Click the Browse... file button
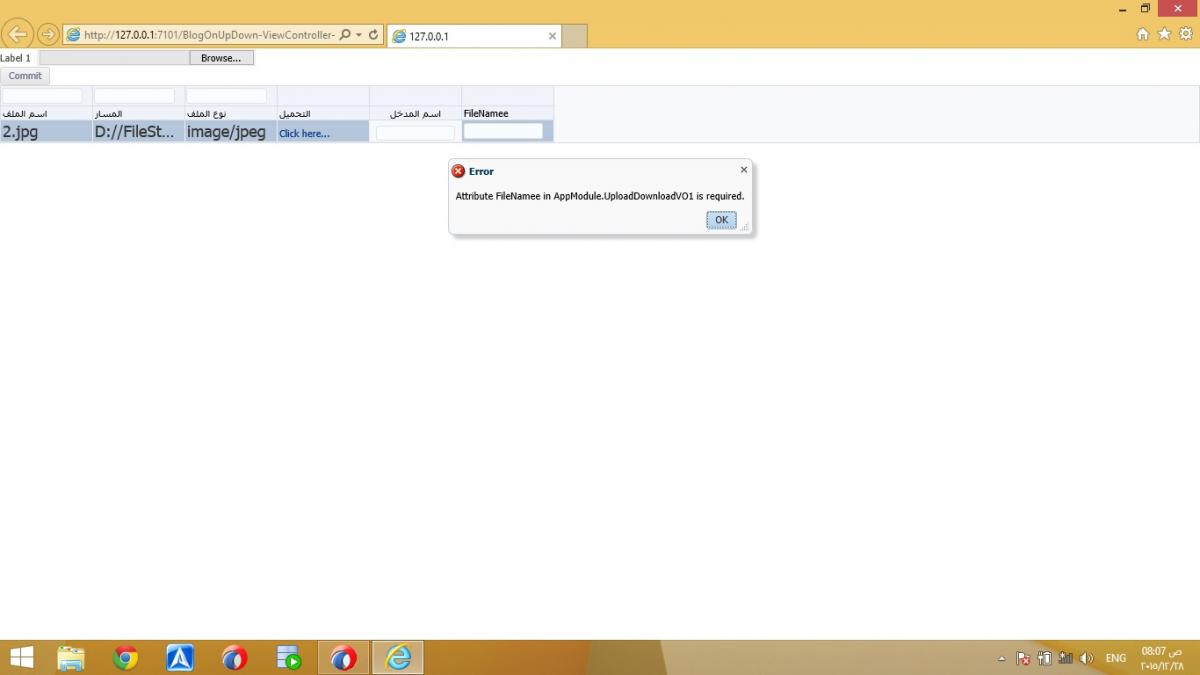This screenshot has width=1200, height=675. (221, 58)
